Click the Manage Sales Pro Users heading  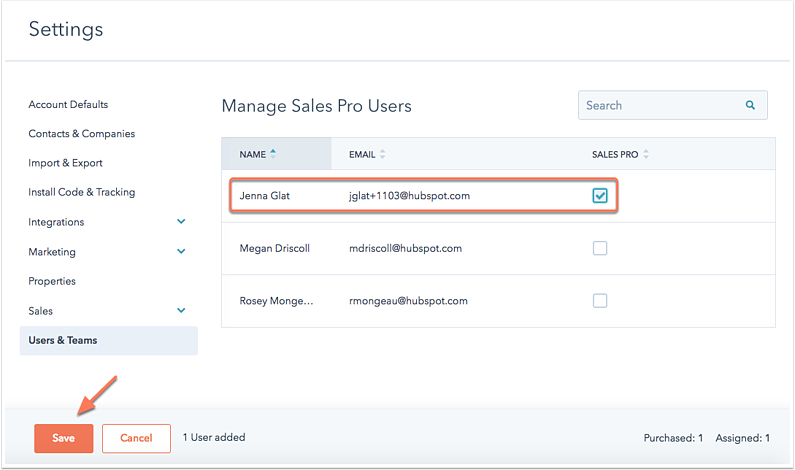pos(316,106)
